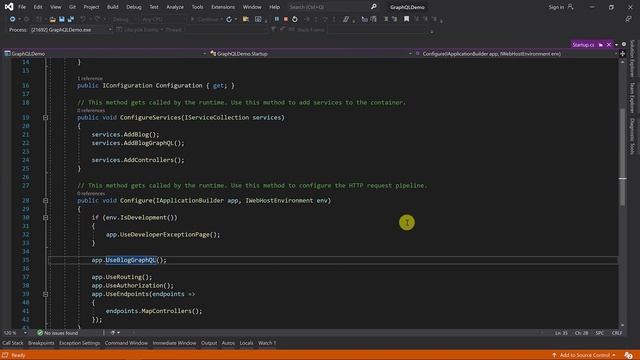Image resolution: width=640 pixels, height=360 pixels.
Task: Switch to the Locals tab
Action: pos(247,343)
